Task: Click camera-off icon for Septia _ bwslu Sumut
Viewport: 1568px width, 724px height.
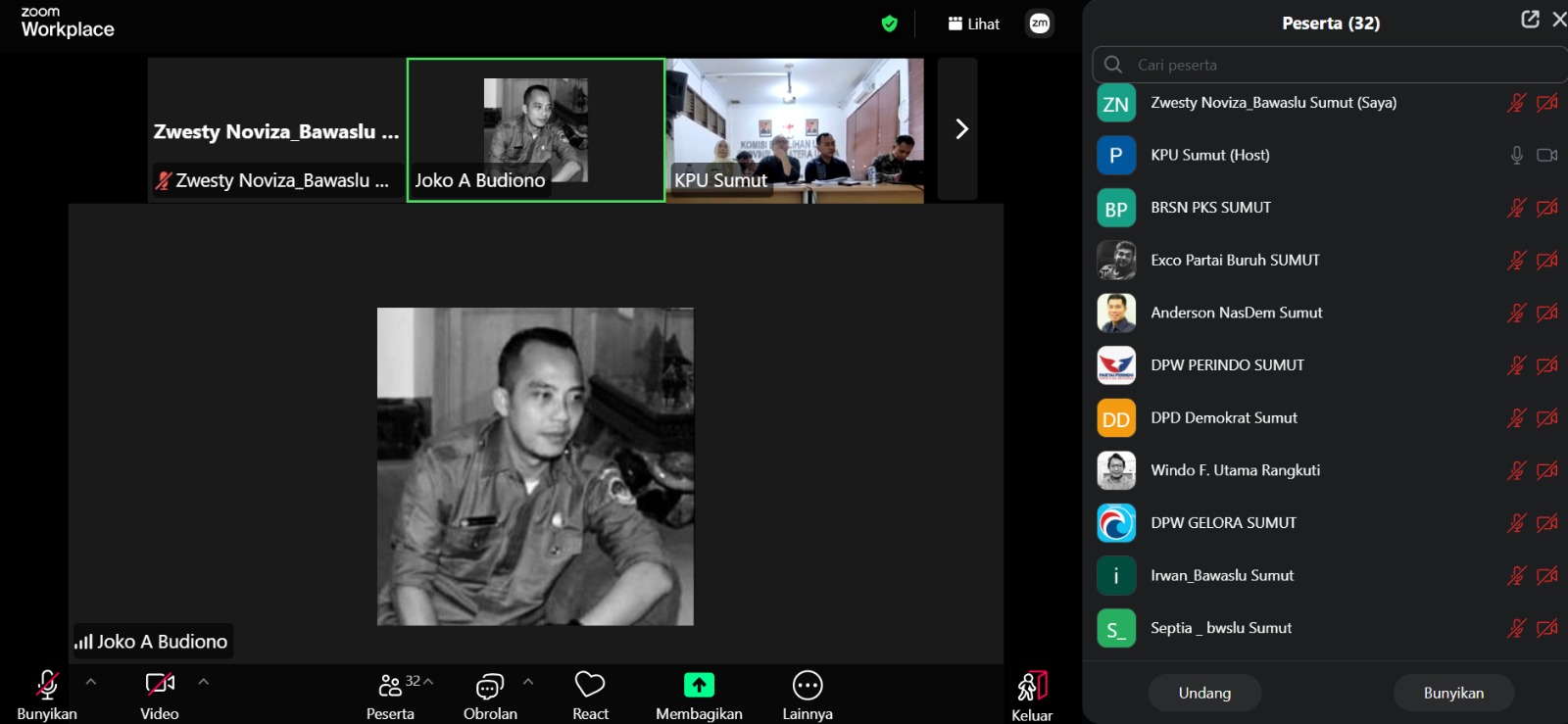Action: (1547, 628)
